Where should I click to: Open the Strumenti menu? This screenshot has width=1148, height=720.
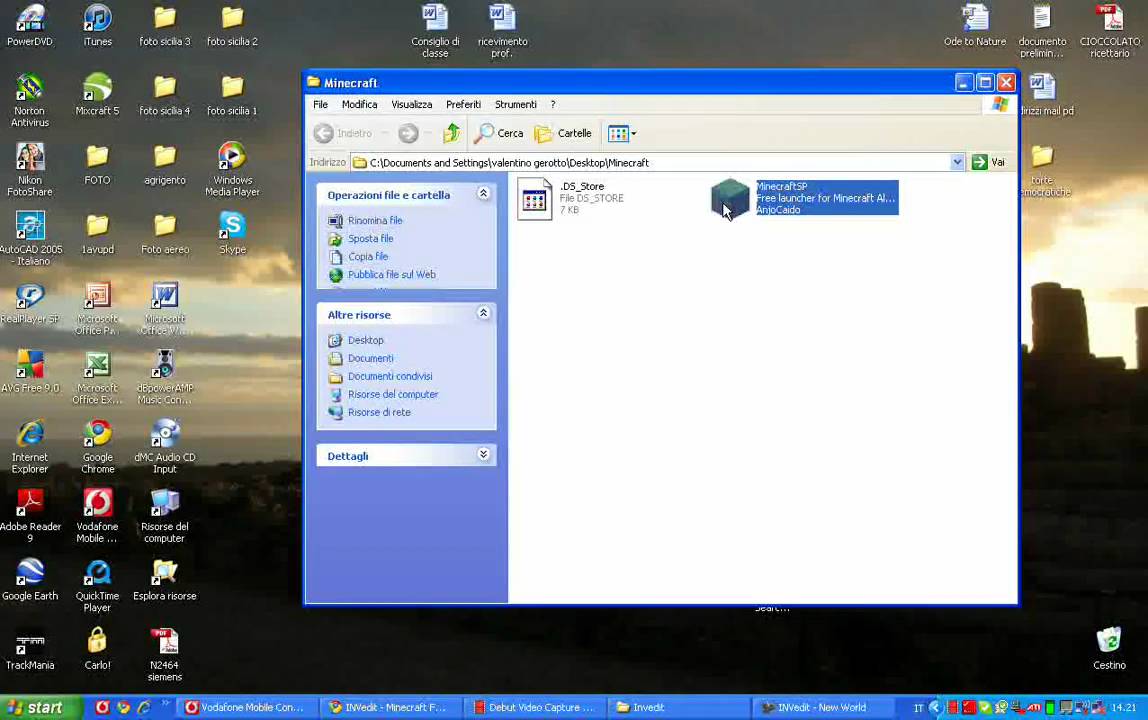pyautogui.click(x=515, y=104)
